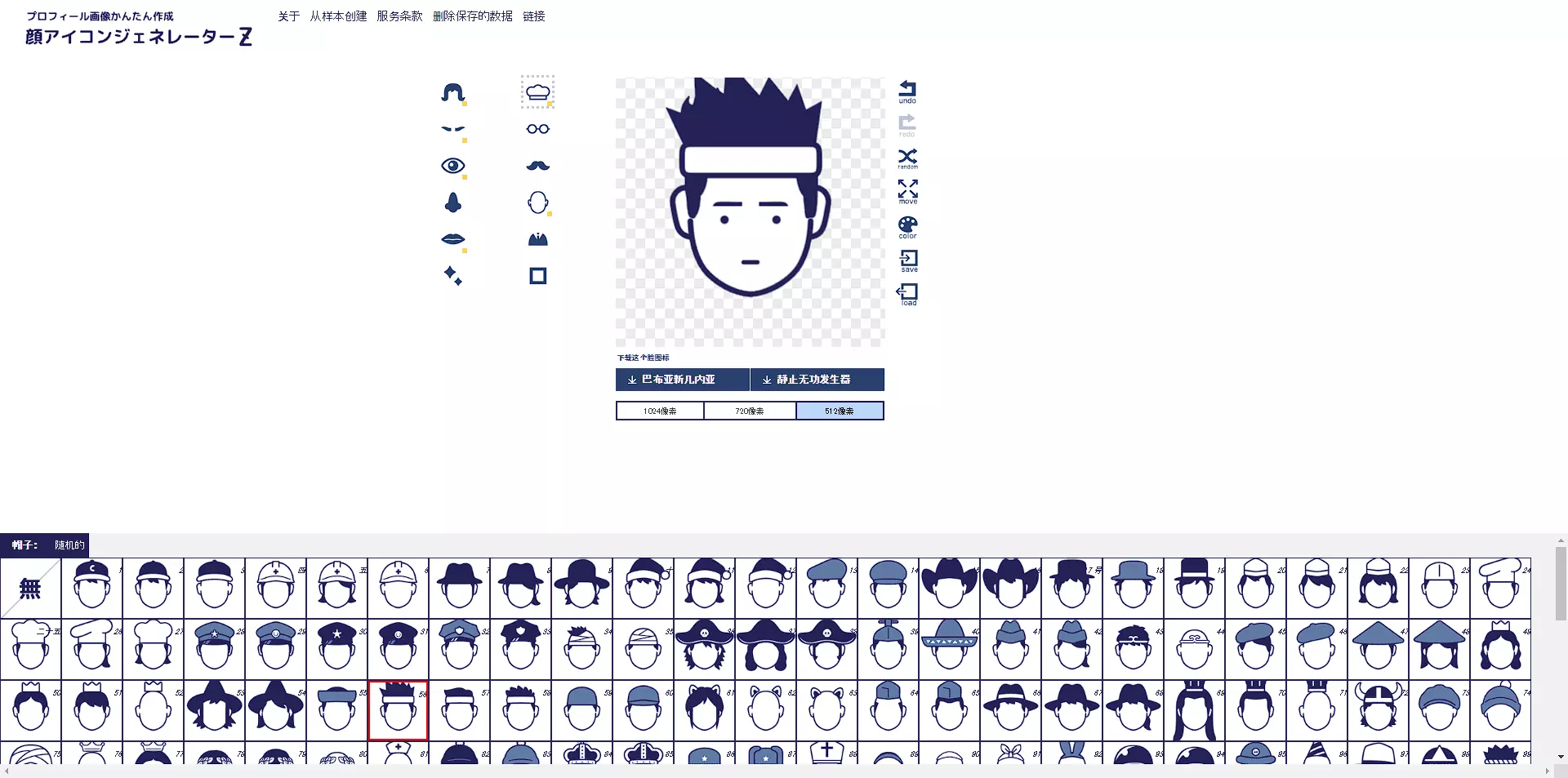Choose the nose part category
The height and width of the screenshot is (778, 1568).
[x=452, y=202]
